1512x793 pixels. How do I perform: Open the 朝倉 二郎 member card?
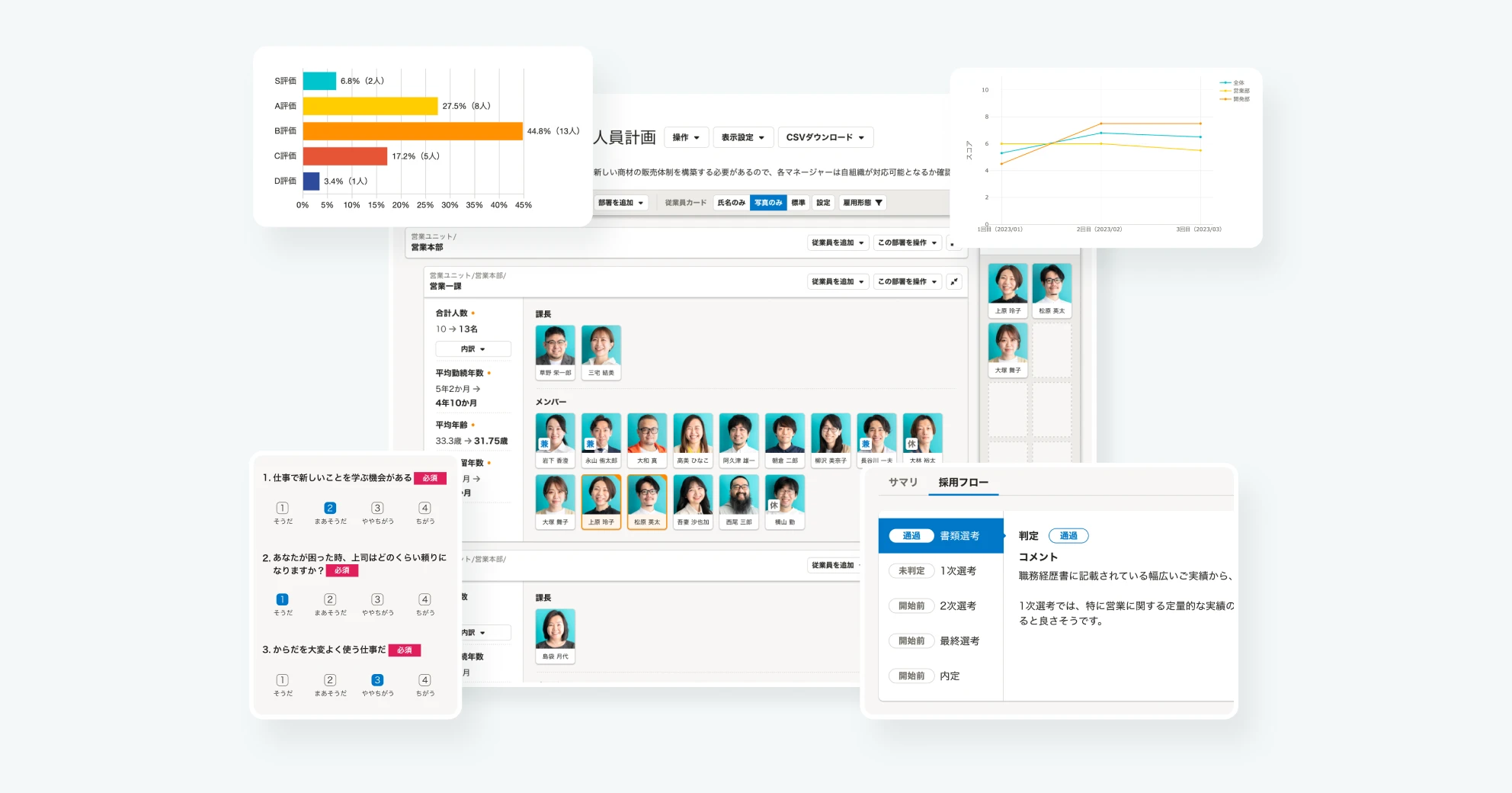coord(785,440)
